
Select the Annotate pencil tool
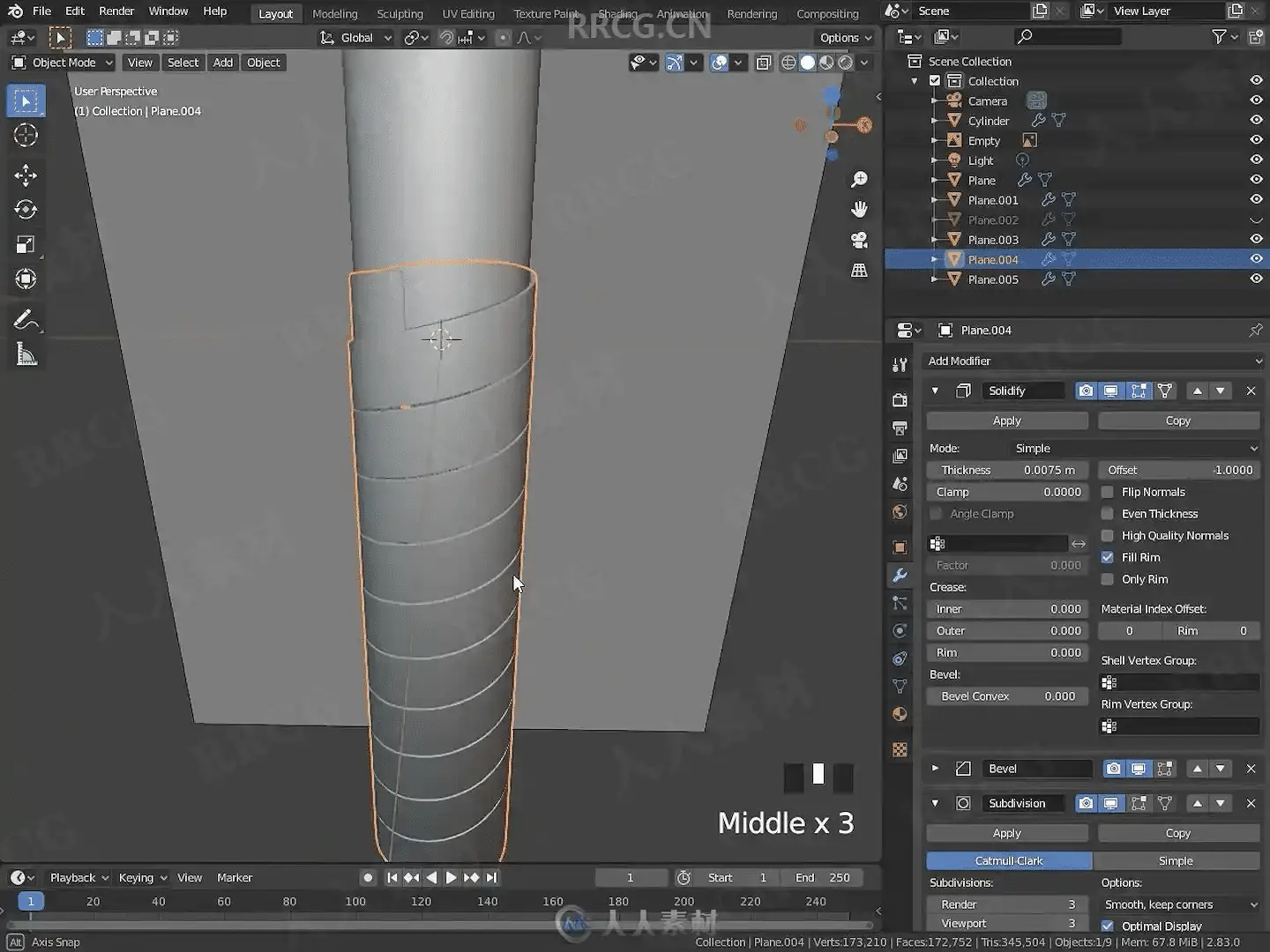click(x=26, y=320)
